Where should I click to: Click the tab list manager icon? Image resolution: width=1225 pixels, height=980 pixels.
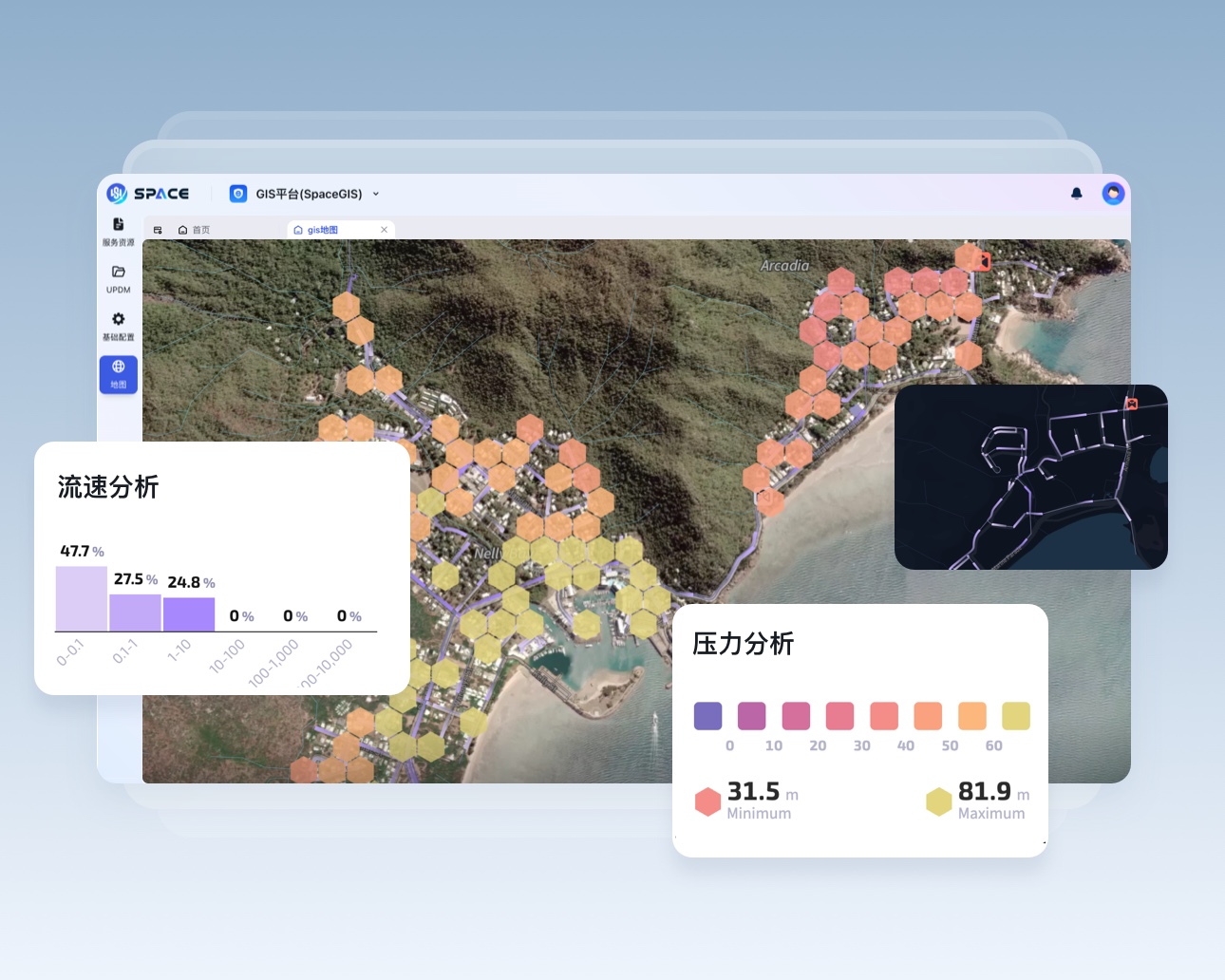(158, 230)
